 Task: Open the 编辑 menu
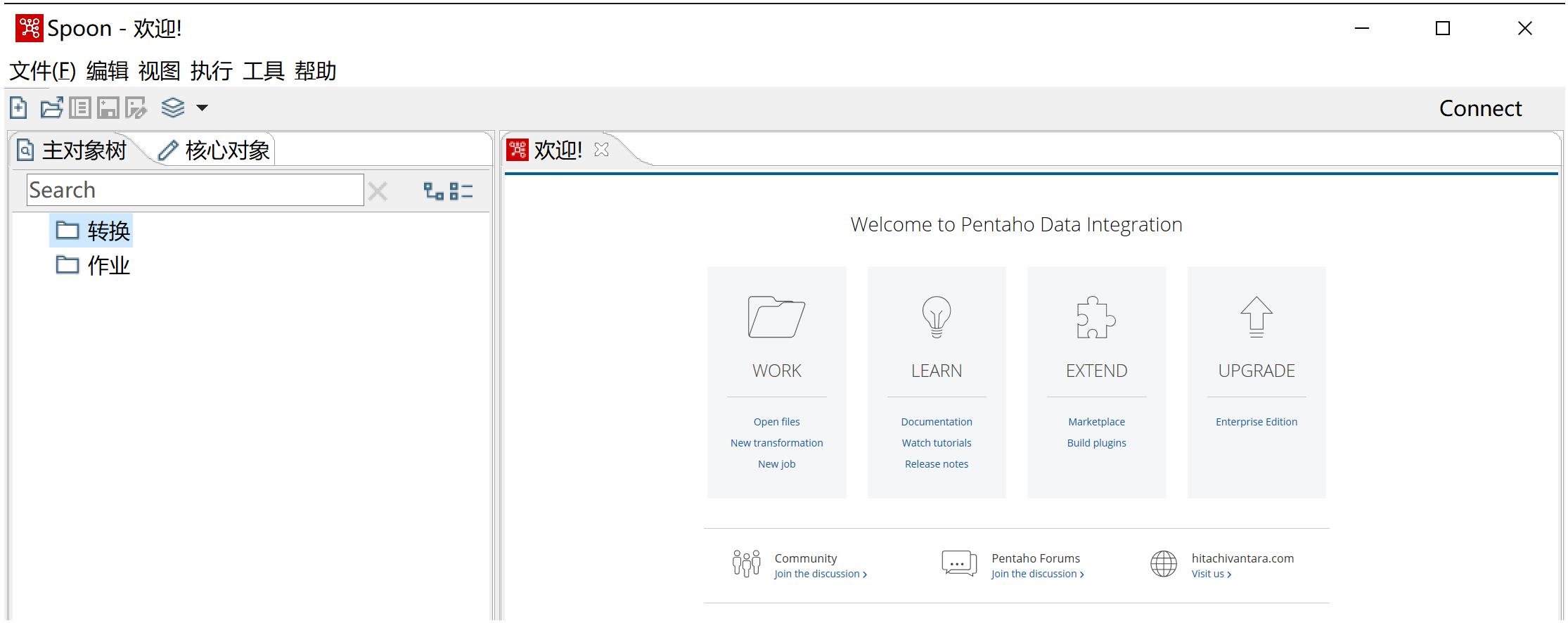pyautogui.click(x=108, y=70)
